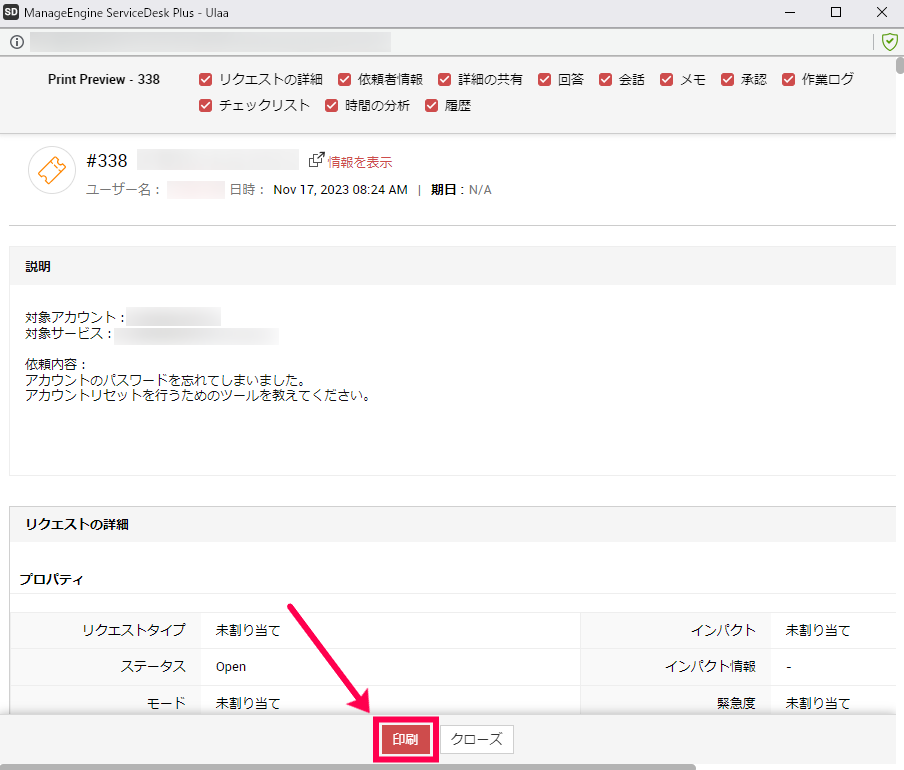904x770 pixels.
Task: Toggle the 回答 checkbox
Action: 544,80
